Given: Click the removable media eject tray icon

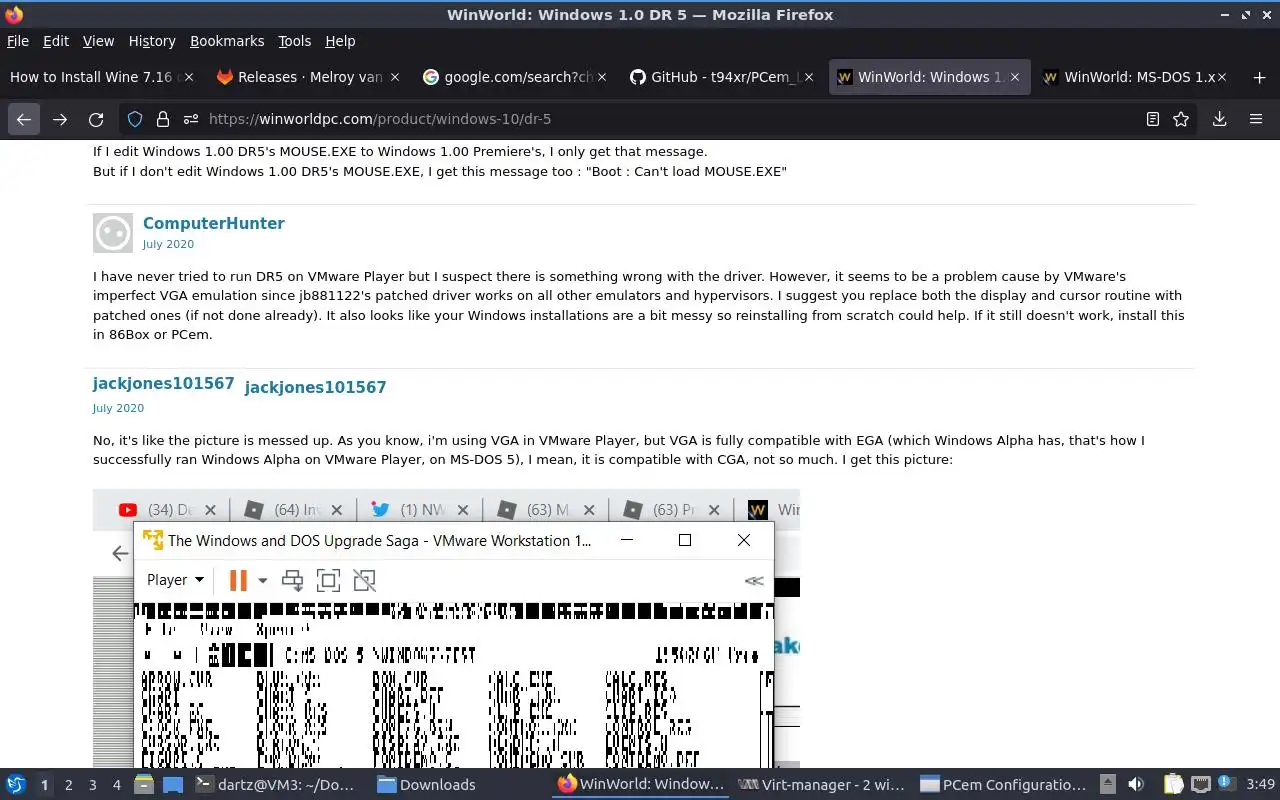Looking at the screenshot, I should (1108, 785).
